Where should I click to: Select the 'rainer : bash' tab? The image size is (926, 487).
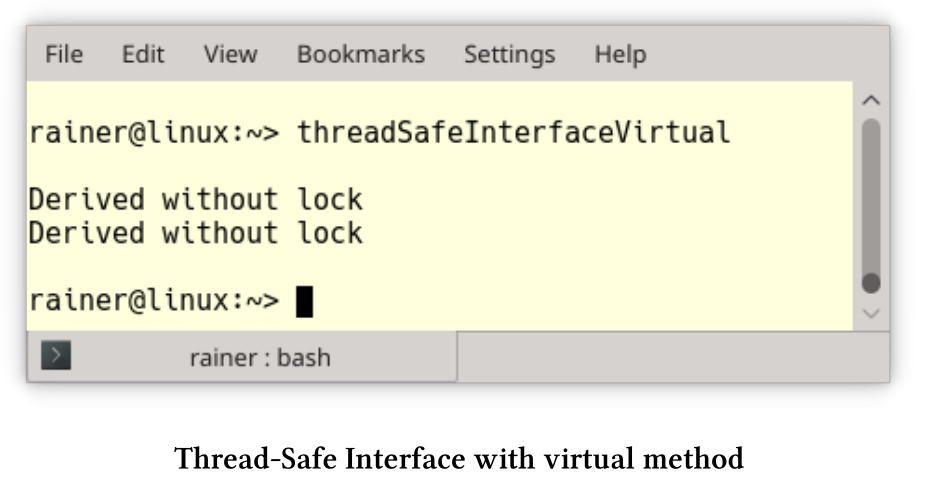coord(242,357)
